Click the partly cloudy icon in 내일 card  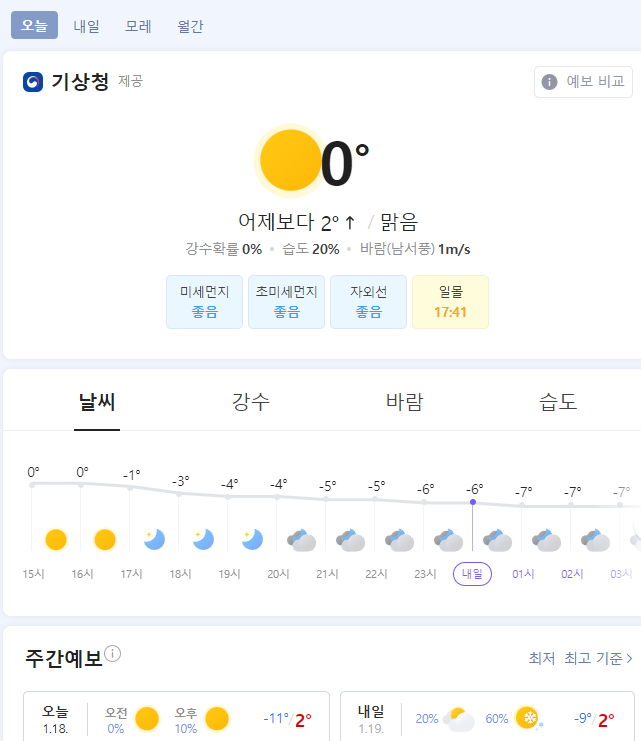(x=459, y=718)
